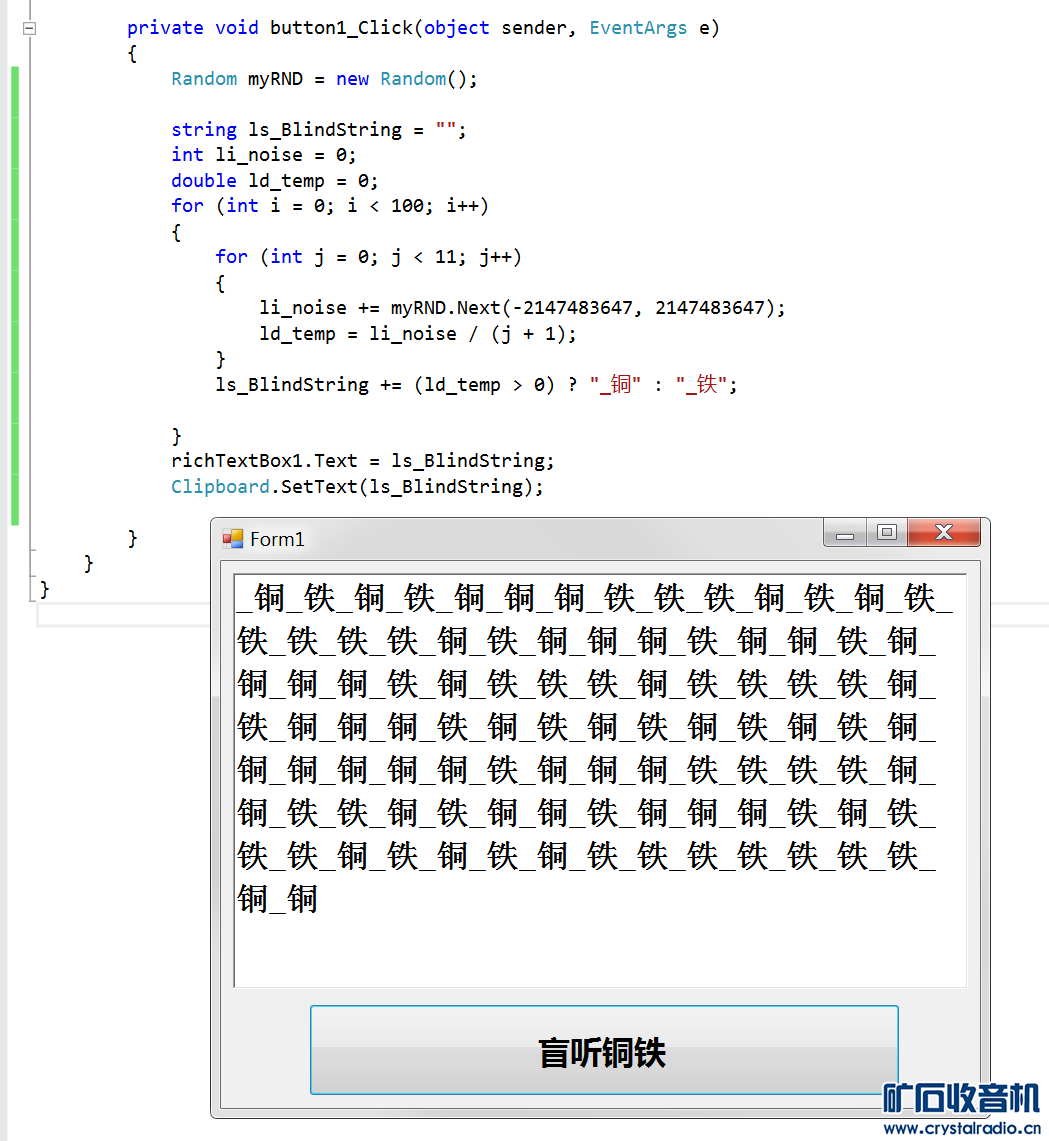
Task: Click the 'new Random()' constructor call
Action: coord(406,79)
